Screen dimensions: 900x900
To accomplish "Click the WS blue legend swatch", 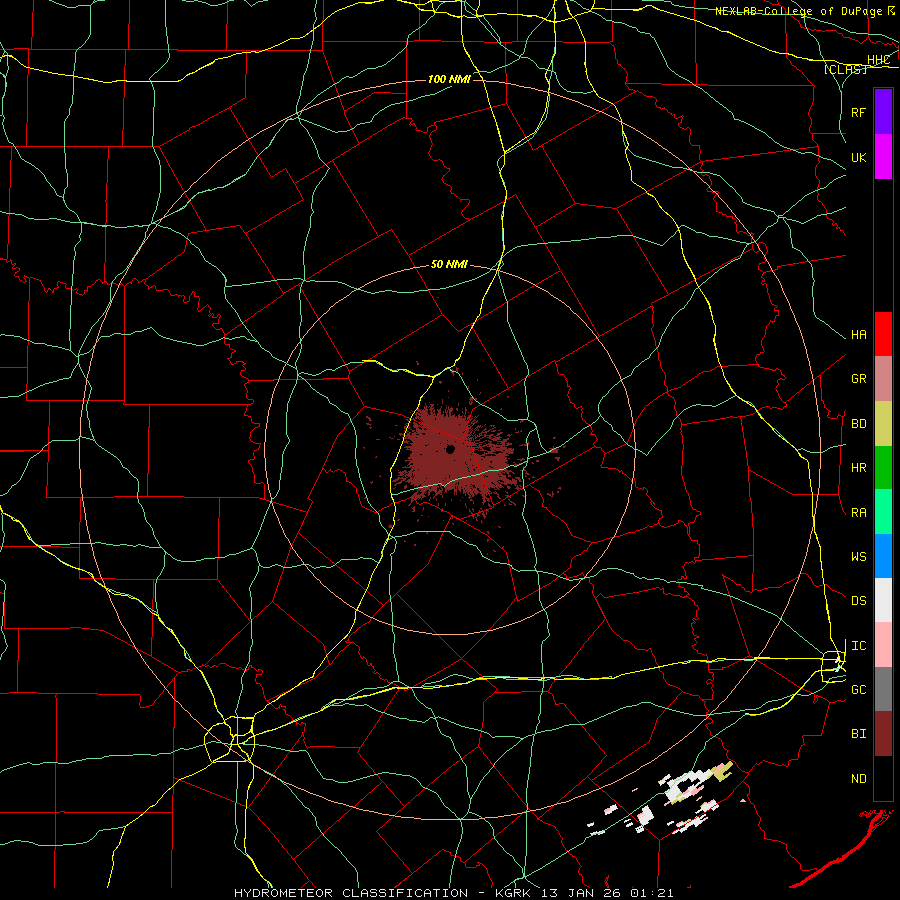I will click(883, 556).
